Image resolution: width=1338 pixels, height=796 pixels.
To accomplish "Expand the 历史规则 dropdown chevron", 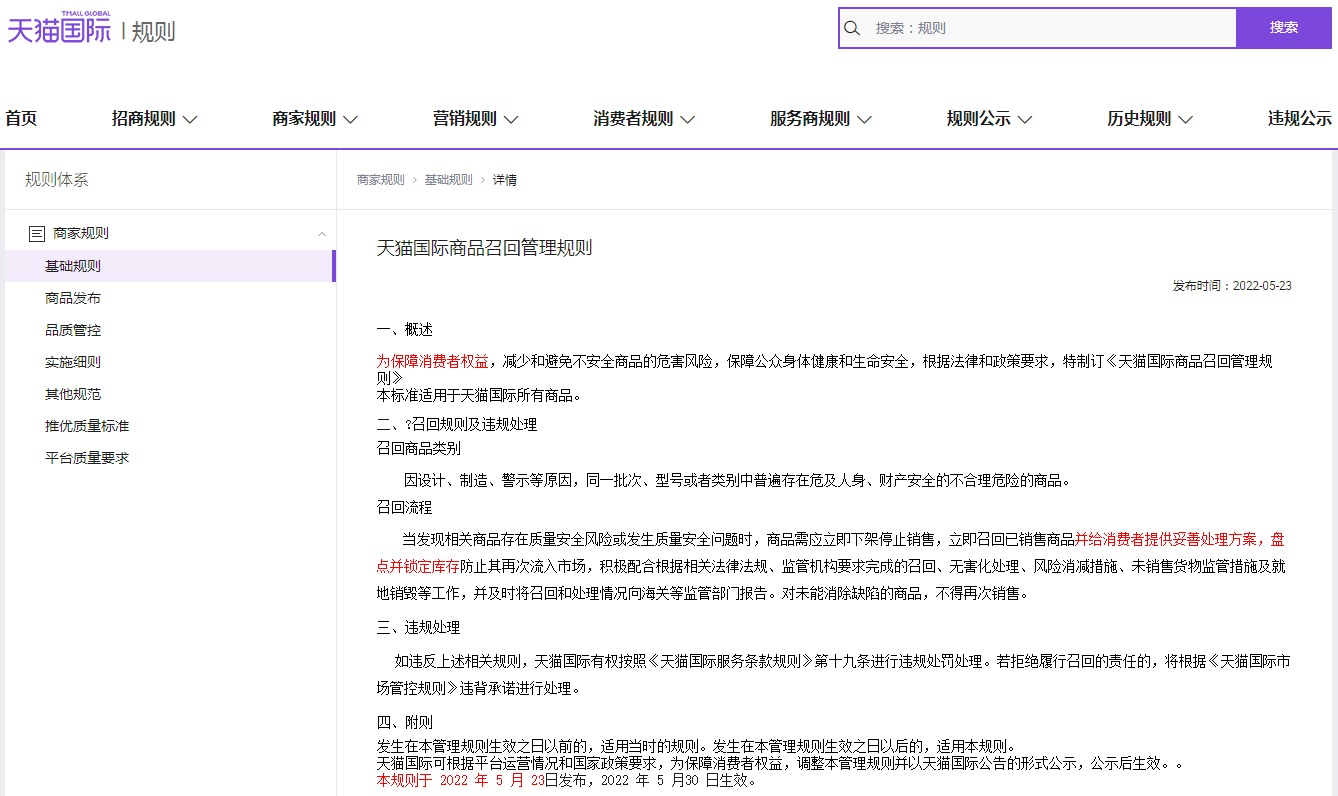I will click(1185, 120).
